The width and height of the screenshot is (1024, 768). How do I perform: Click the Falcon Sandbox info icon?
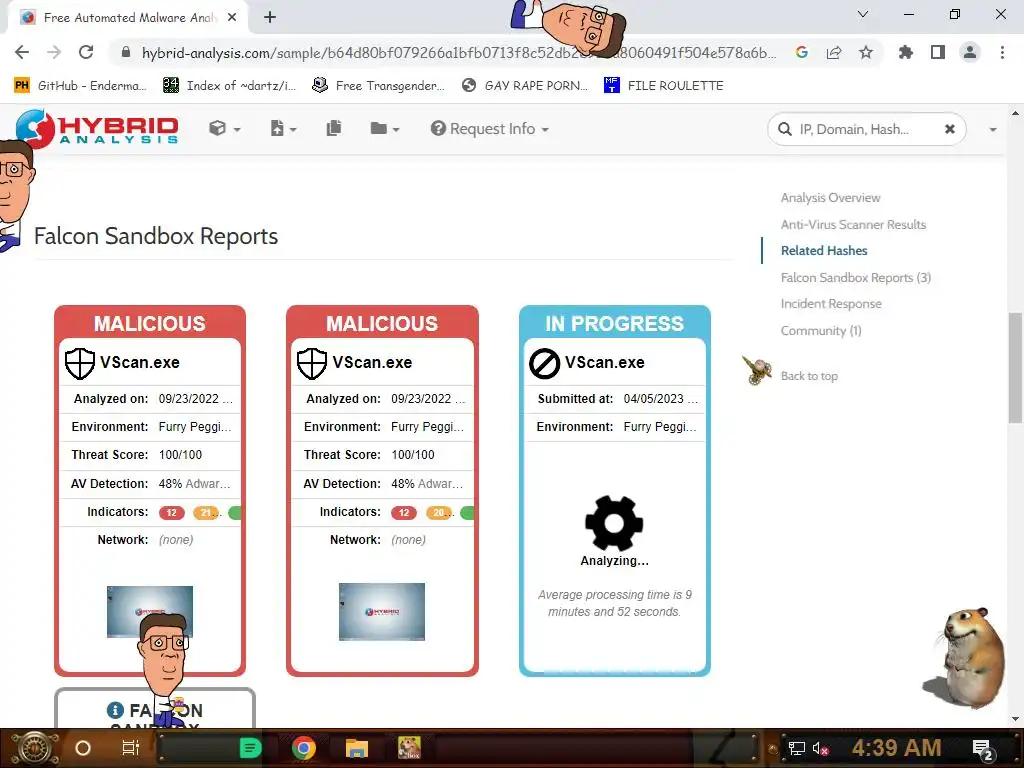coord(115,710)
